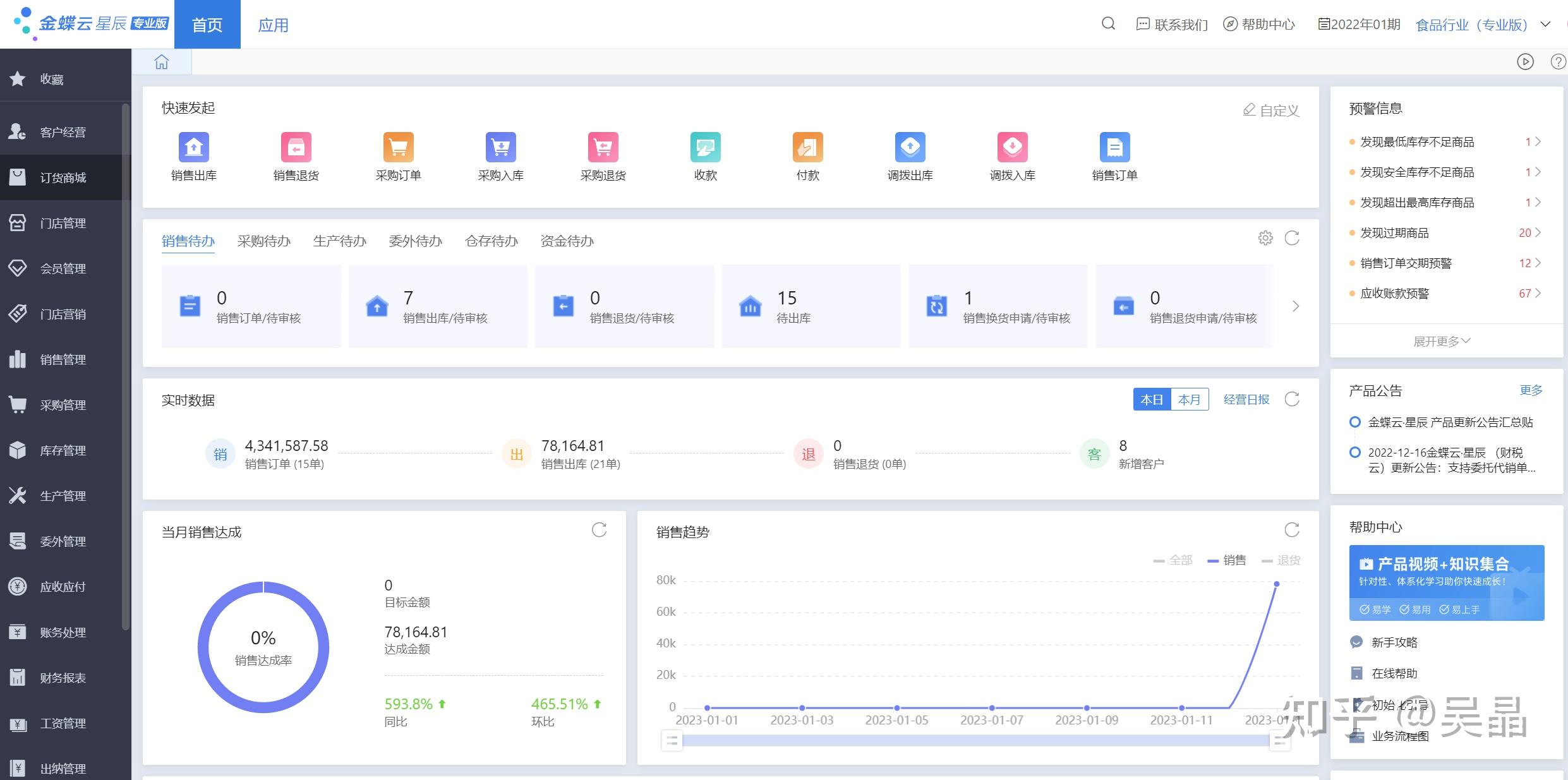This screenshot has height=780, width=1568.
Task: Click the 采购订单 shopping cart icon
Action: pos(398,148)
